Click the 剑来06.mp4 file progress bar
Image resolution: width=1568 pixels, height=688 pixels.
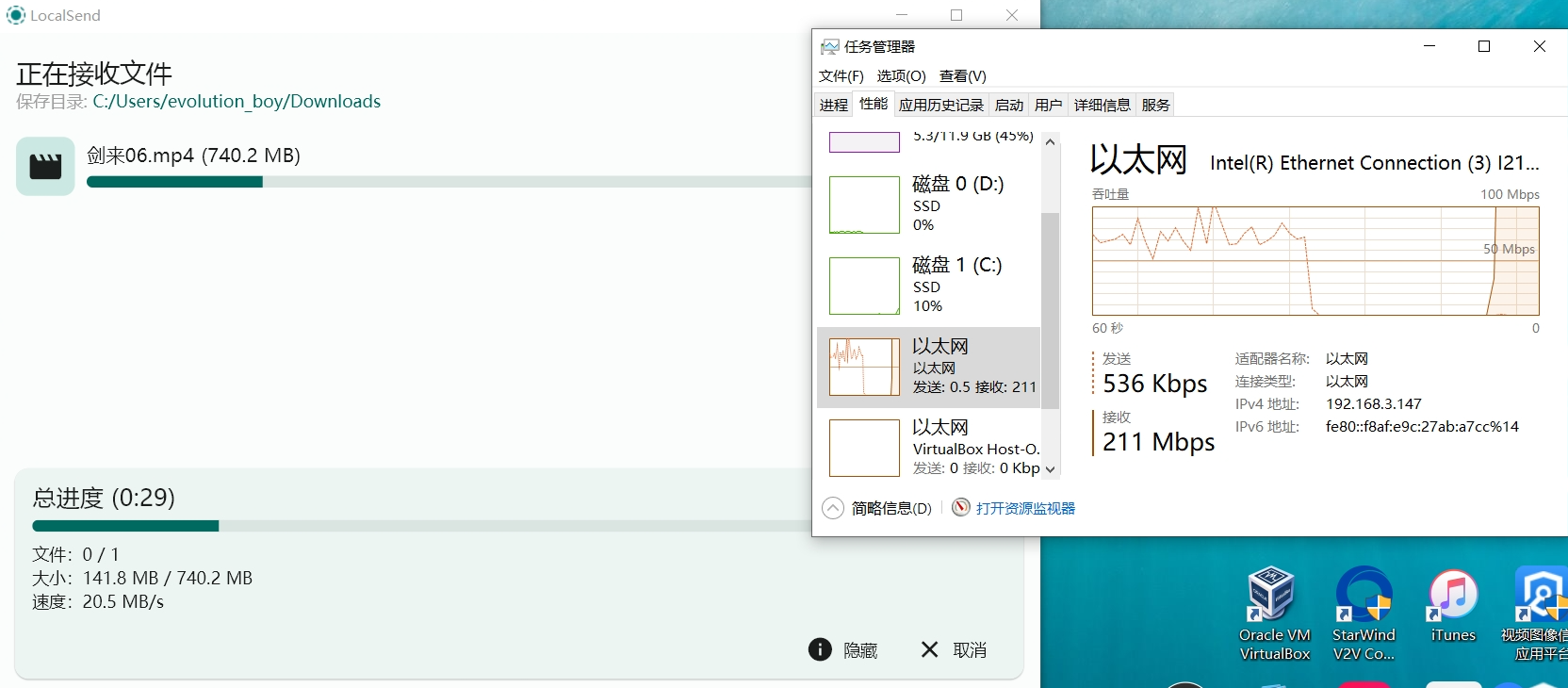pyautogui.click(x=449, y=182)
